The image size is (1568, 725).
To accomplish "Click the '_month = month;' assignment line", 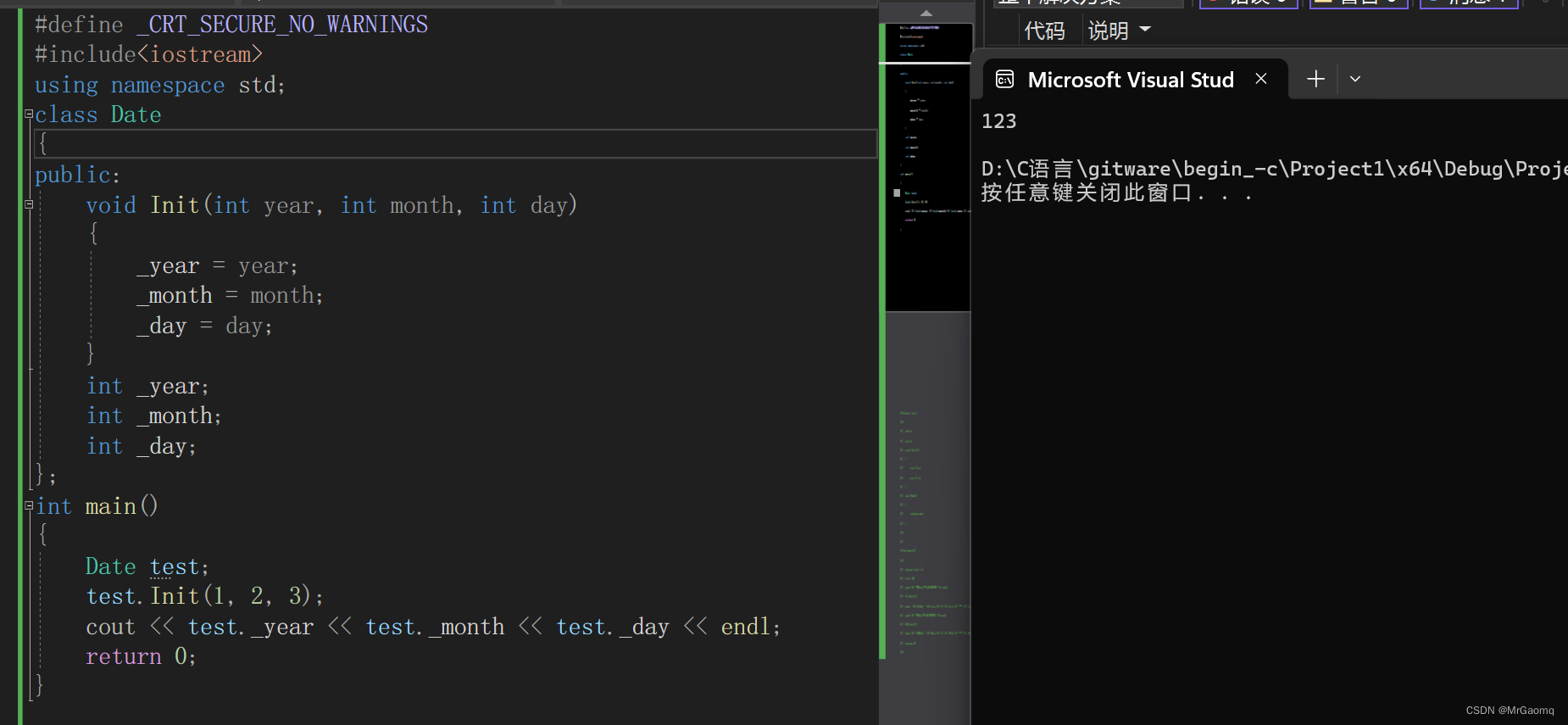I will pos(230,295).
